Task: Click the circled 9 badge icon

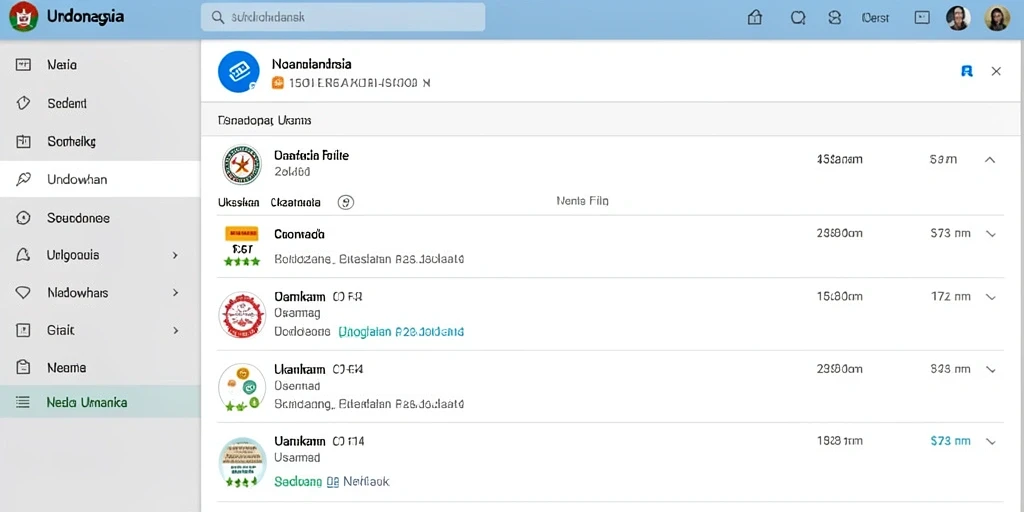Action: tap(345, 202)
